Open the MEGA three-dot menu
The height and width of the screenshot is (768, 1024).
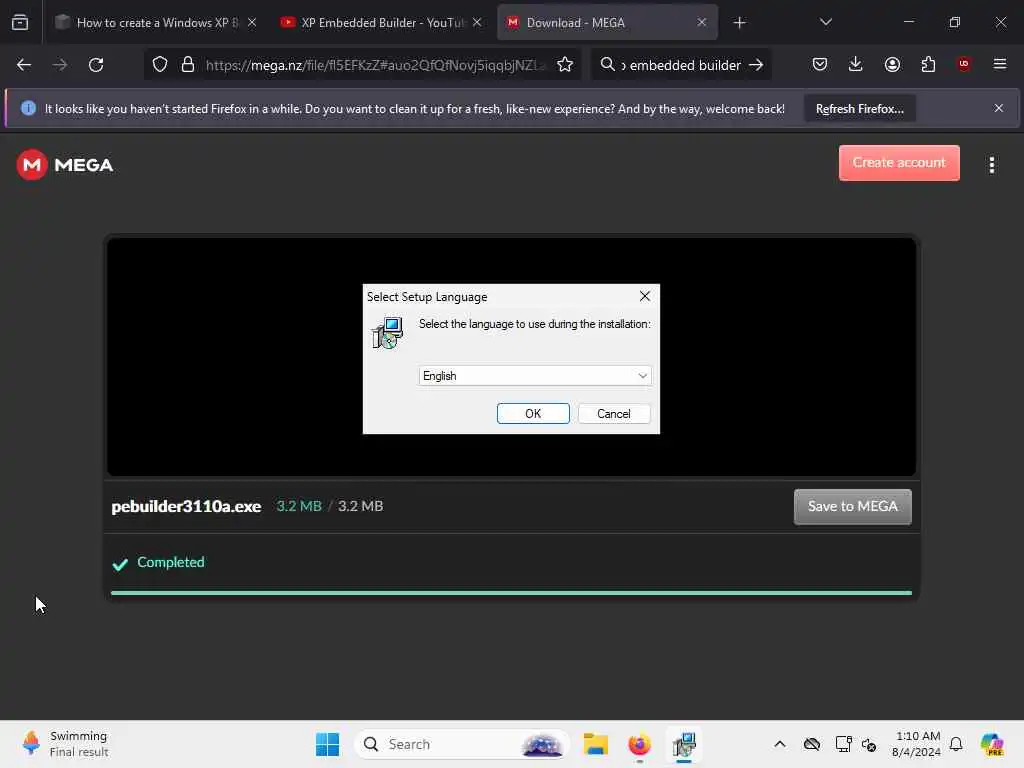(991, 165)
